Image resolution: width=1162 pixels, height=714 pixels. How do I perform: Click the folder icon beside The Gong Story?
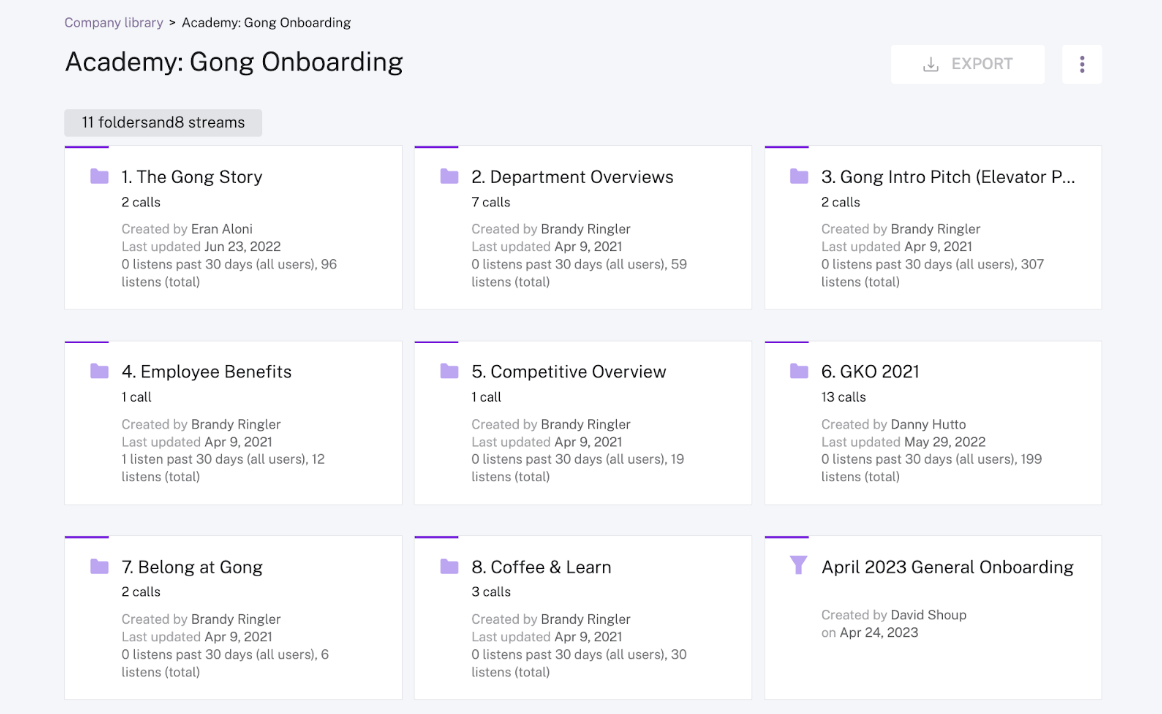pyautogui.click(x=99, y=176)
